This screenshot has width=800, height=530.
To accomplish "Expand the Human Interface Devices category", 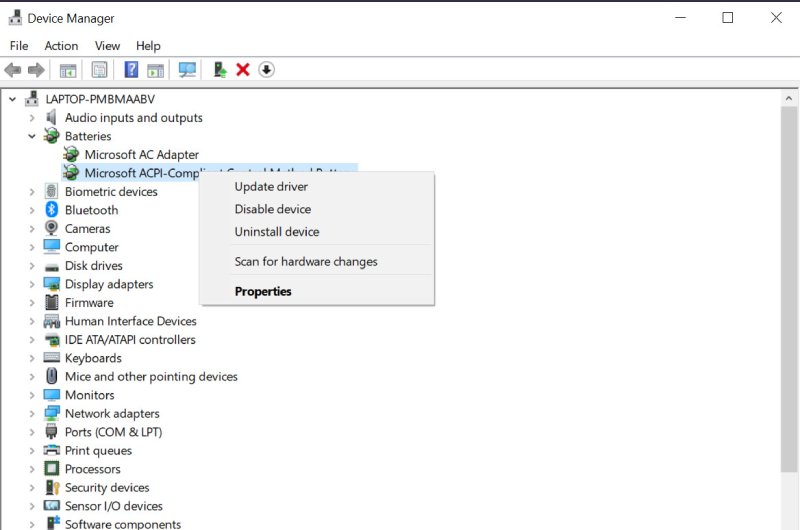I will click(x=32, y=321).
